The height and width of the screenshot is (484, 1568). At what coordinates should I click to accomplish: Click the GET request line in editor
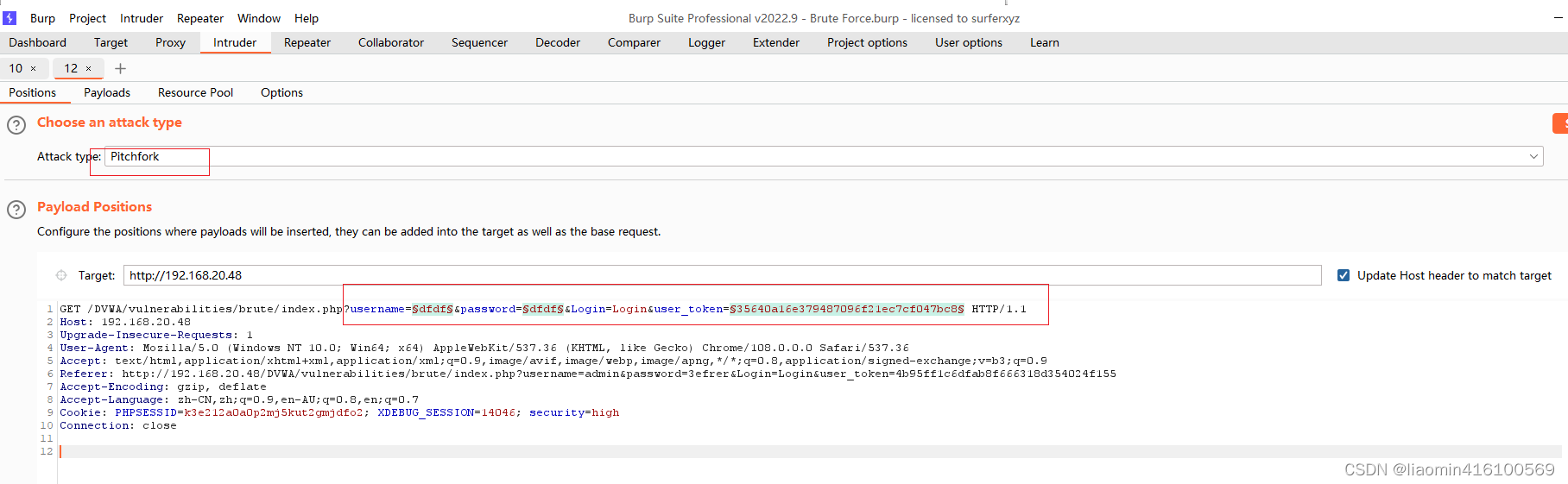coord(543,309)
